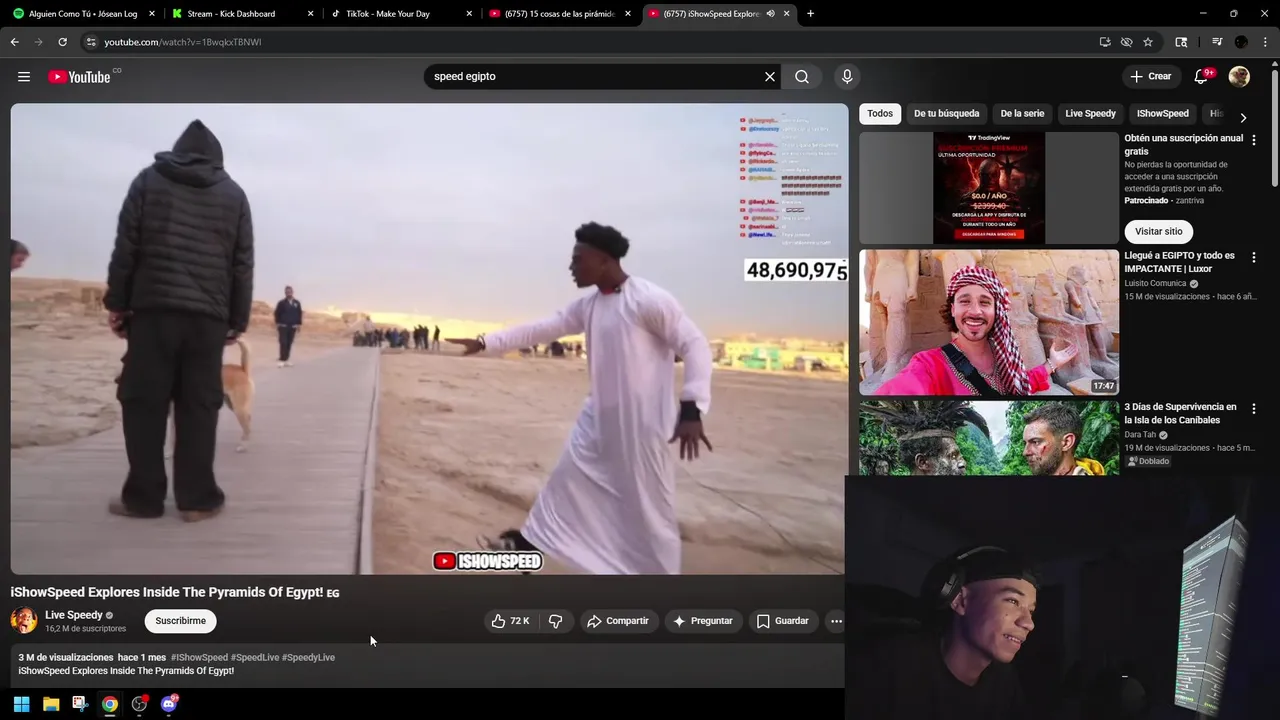View site information icon in the address bar

[91, 42]
